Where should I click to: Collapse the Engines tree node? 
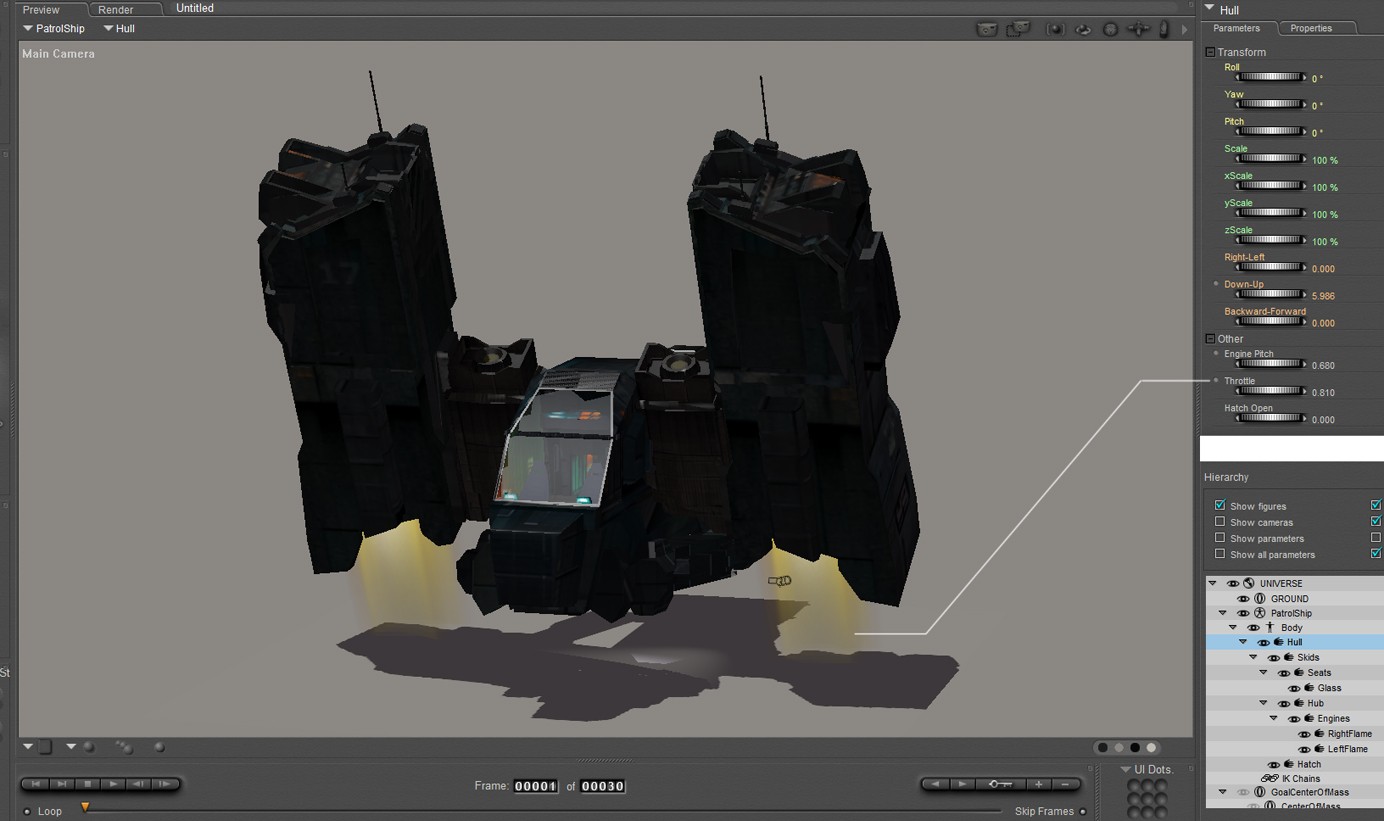point(1274,718)
